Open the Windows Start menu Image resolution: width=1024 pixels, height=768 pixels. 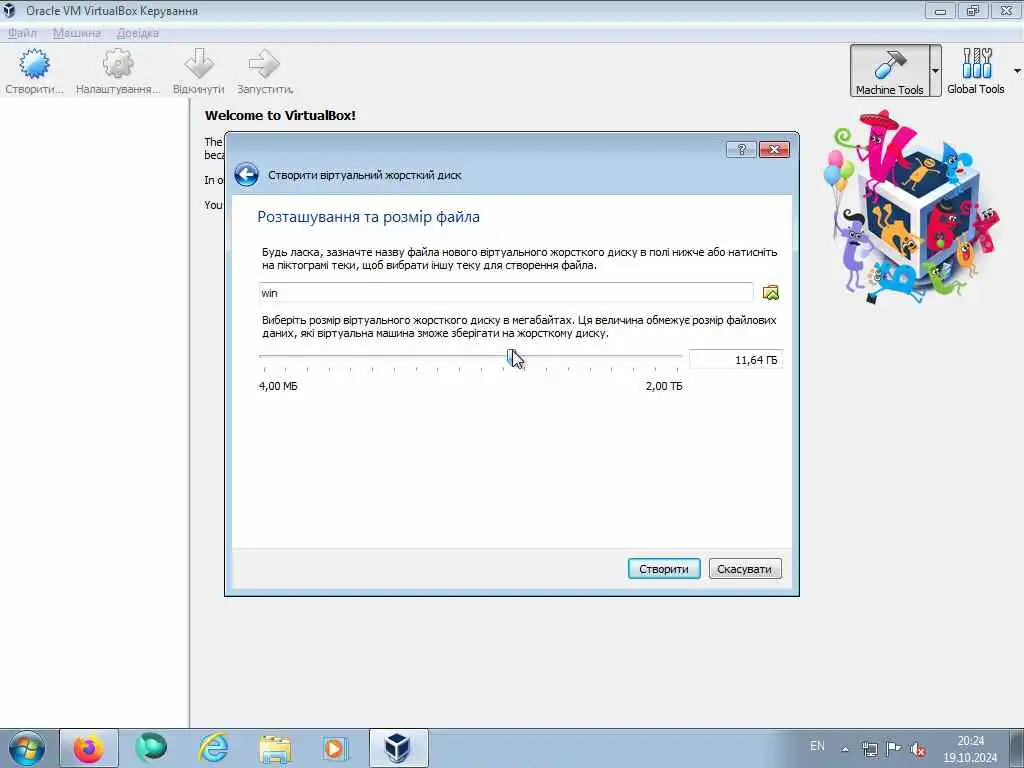[27, 748]
